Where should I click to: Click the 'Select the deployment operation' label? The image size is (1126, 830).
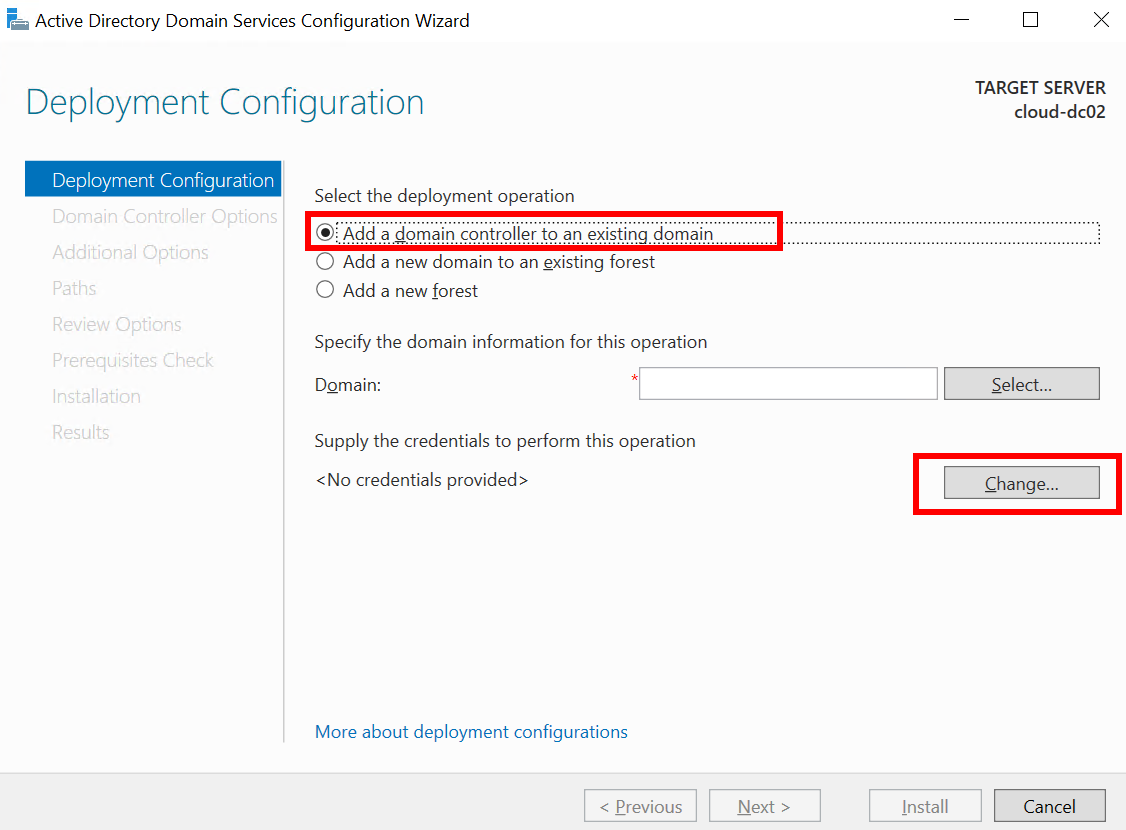tap(445, 196)
